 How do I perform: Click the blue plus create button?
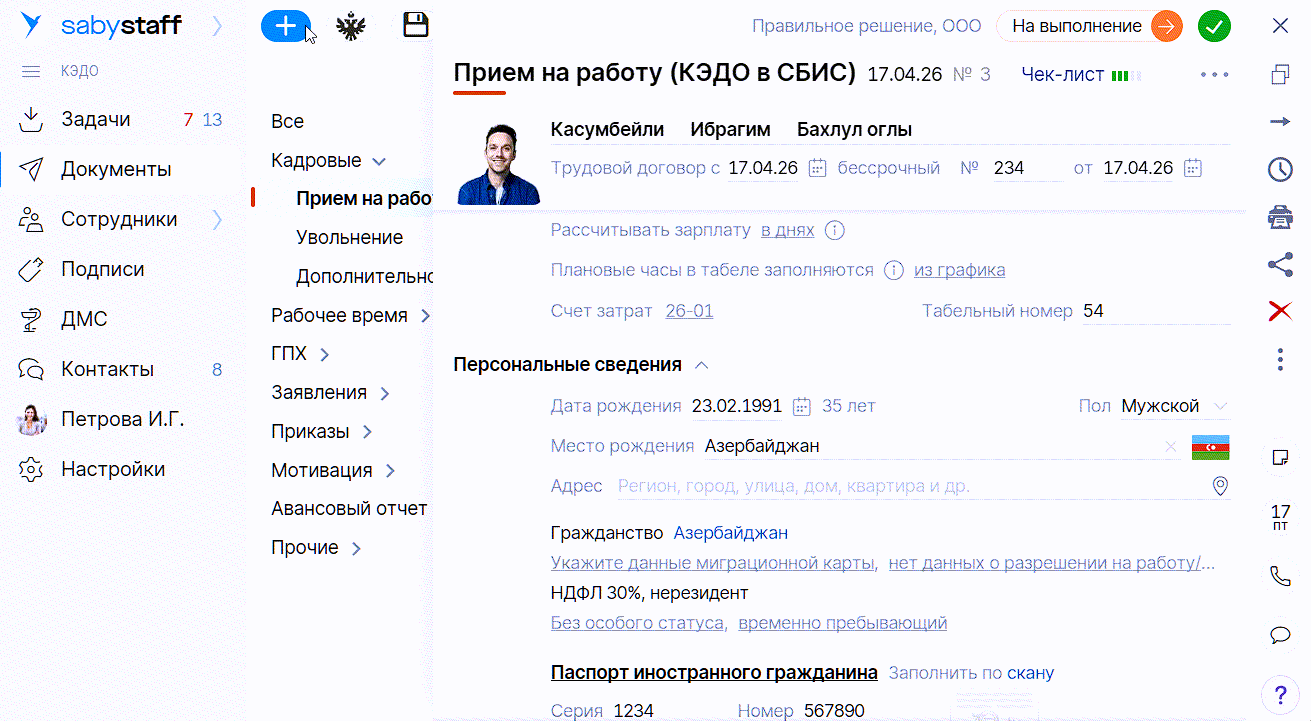pos(285,27)
